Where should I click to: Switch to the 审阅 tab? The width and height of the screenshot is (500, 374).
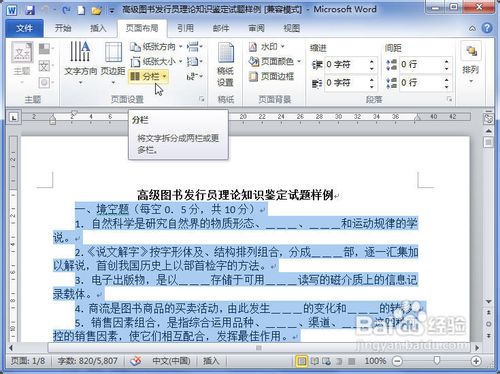[256, 28]
